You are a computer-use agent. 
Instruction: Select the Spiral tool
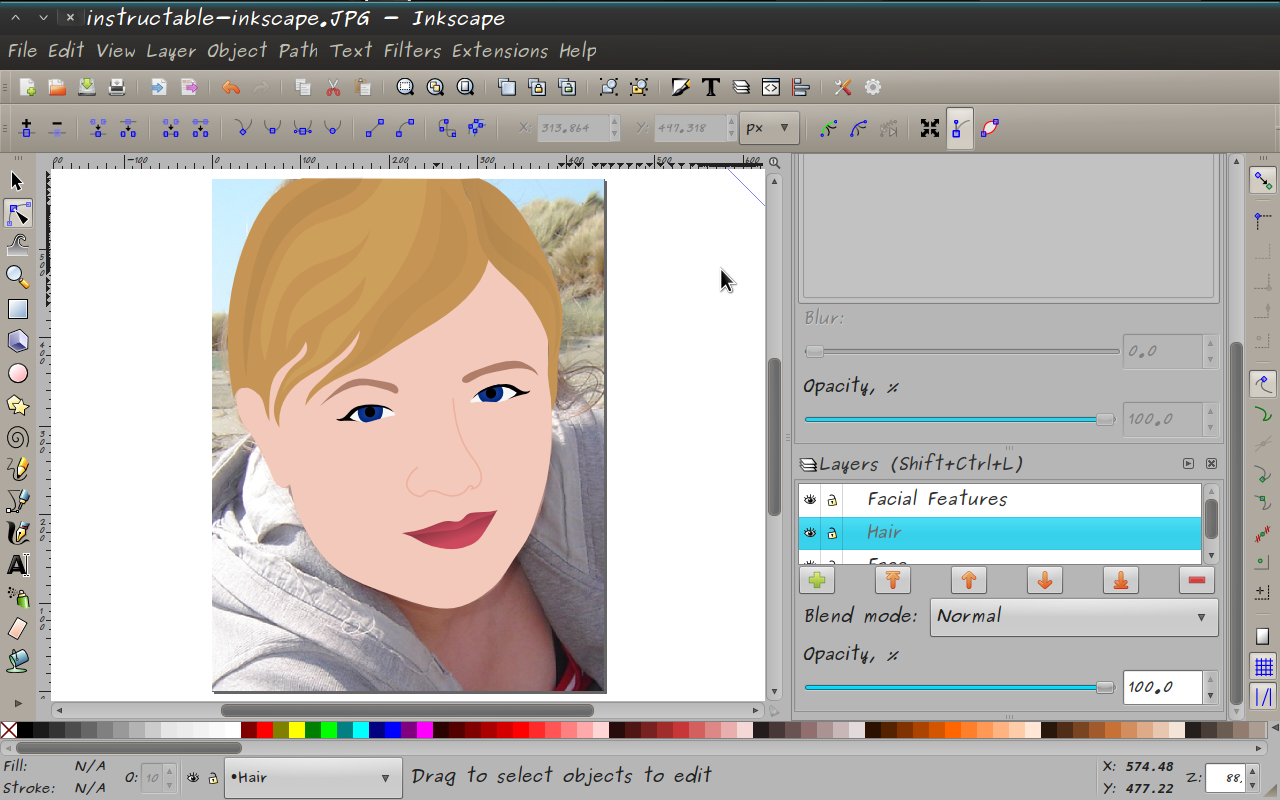pos(17,437)
